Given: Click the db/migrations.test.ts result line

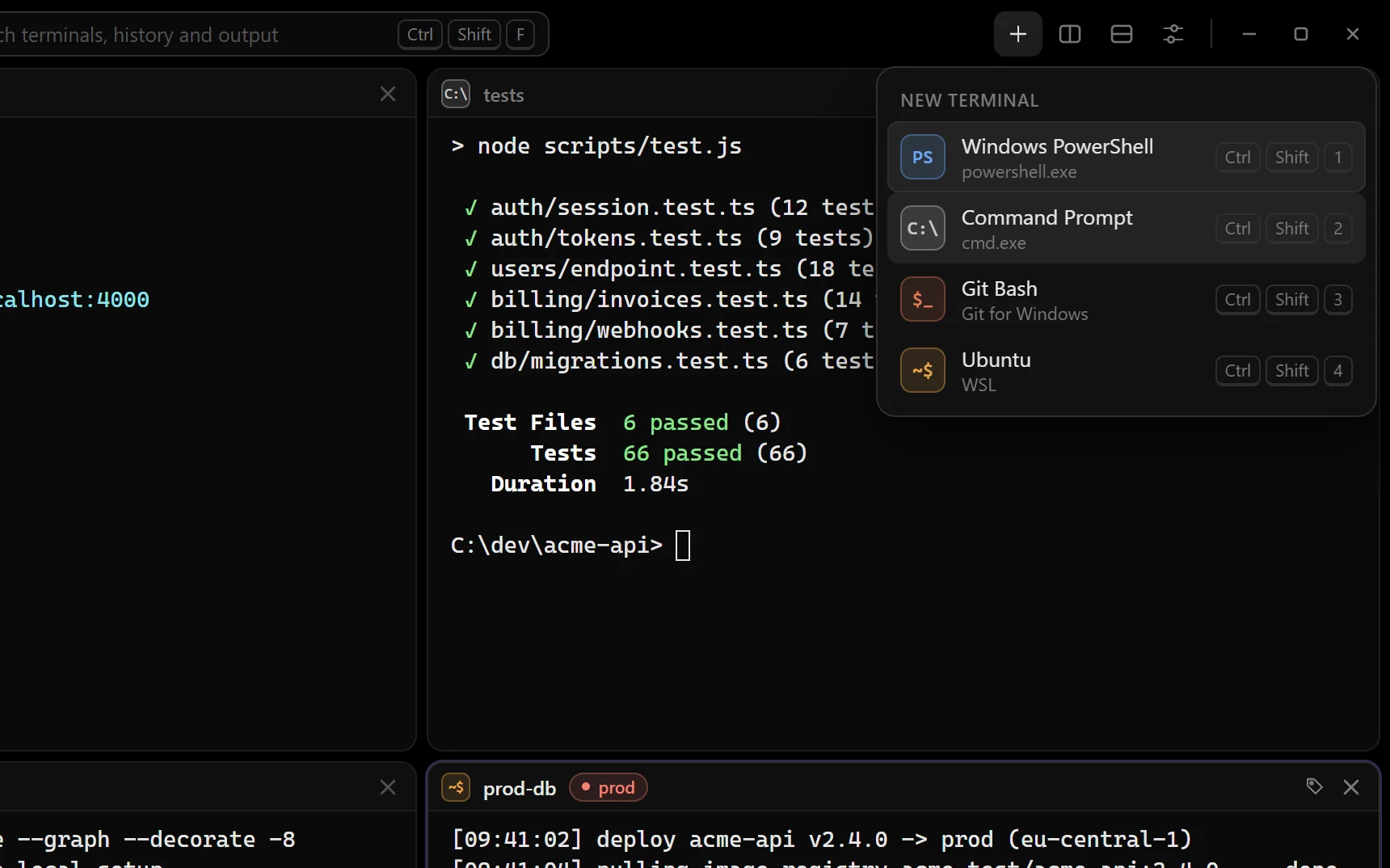Looking at the screenshot, I should point(669,361).
